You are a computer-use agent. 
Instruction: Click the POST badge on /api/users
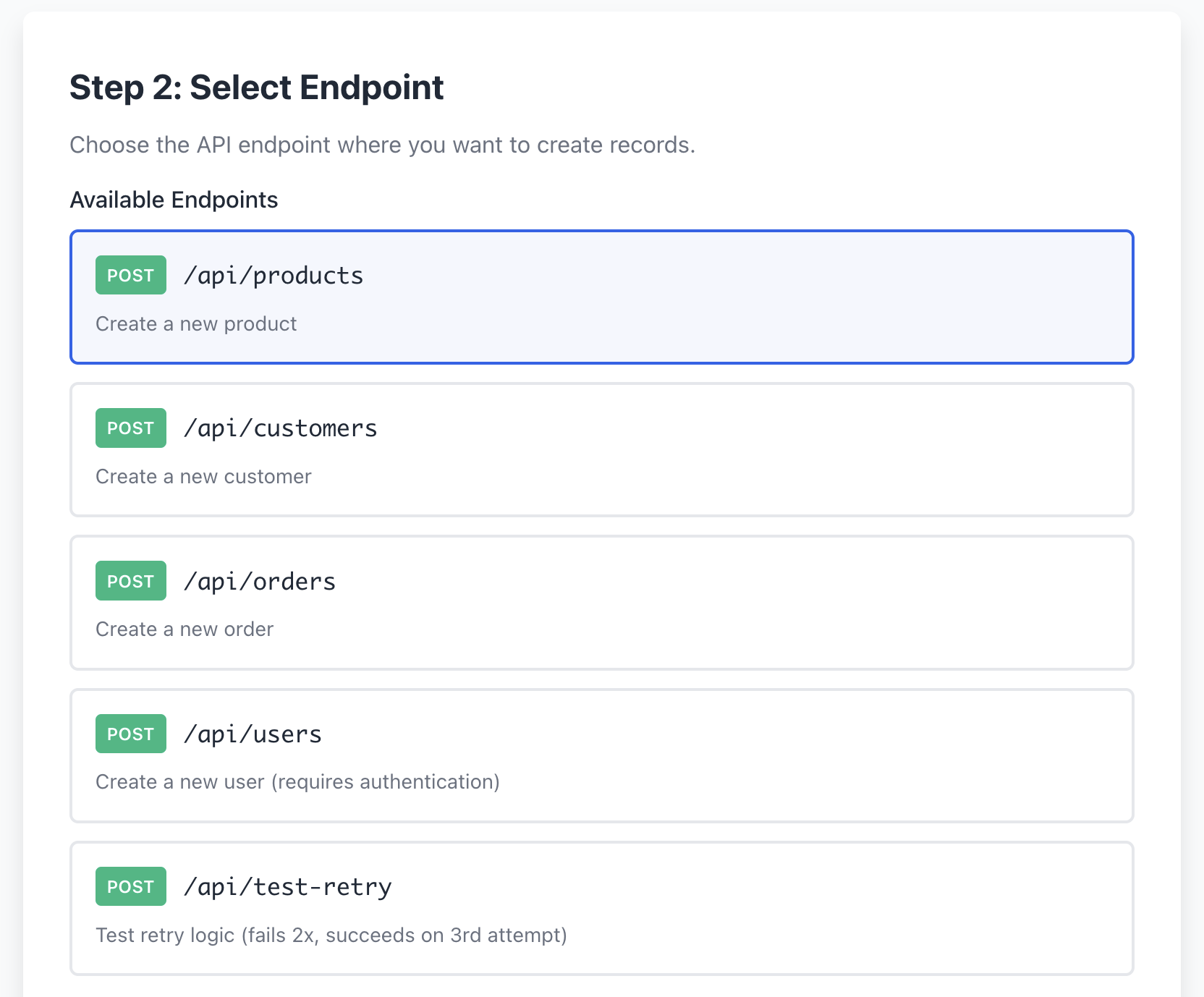tap(130, 733)
